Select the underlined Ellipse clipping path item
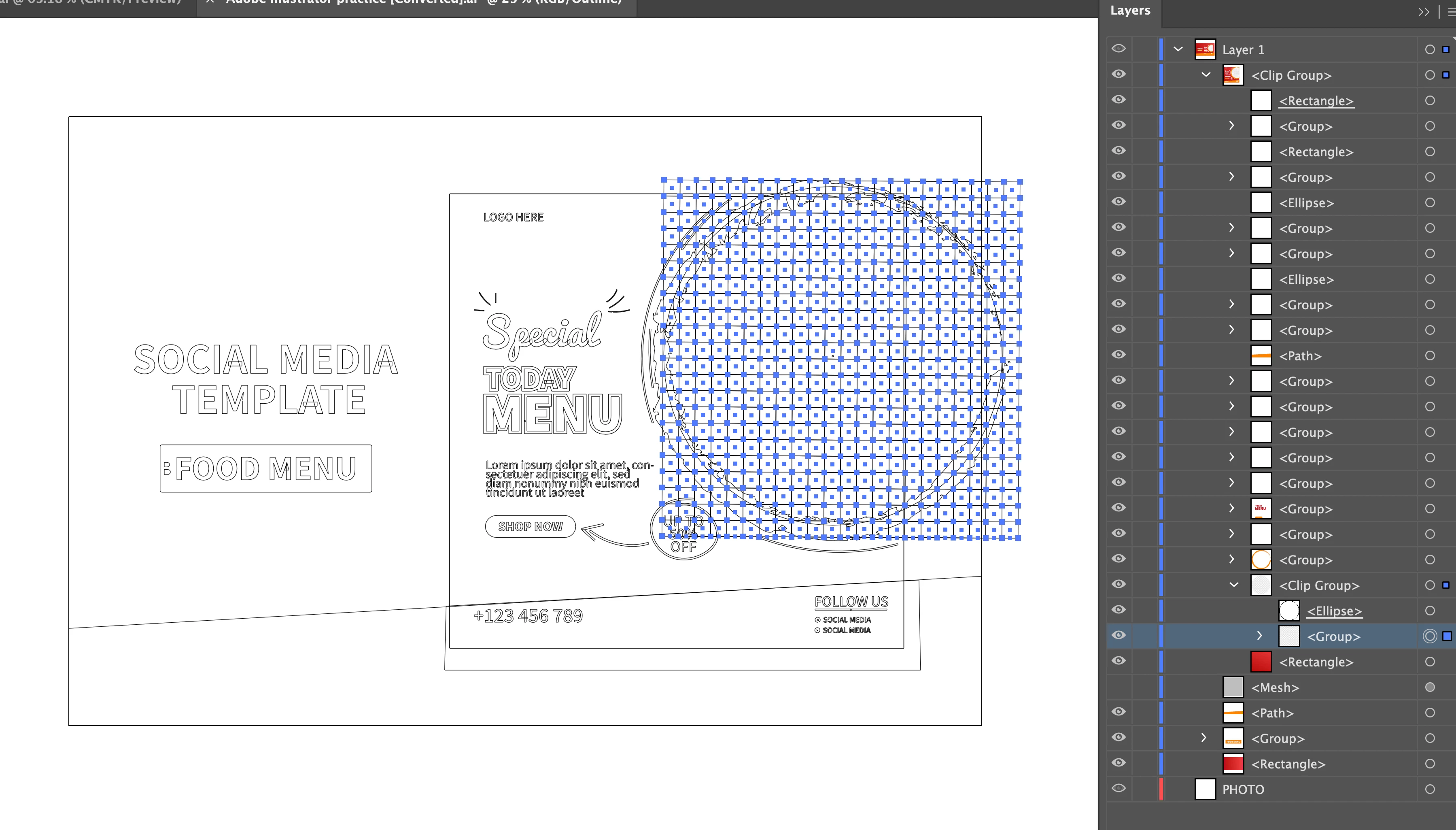 pos(1334,611)
